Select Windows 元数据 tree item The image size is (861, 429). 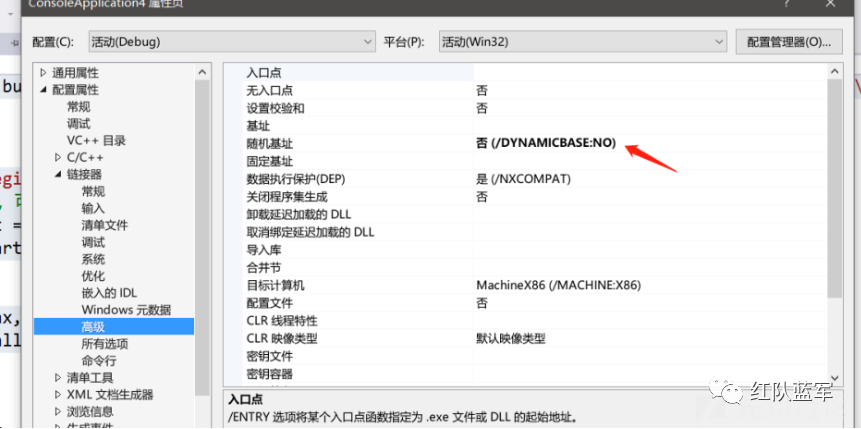126,310
